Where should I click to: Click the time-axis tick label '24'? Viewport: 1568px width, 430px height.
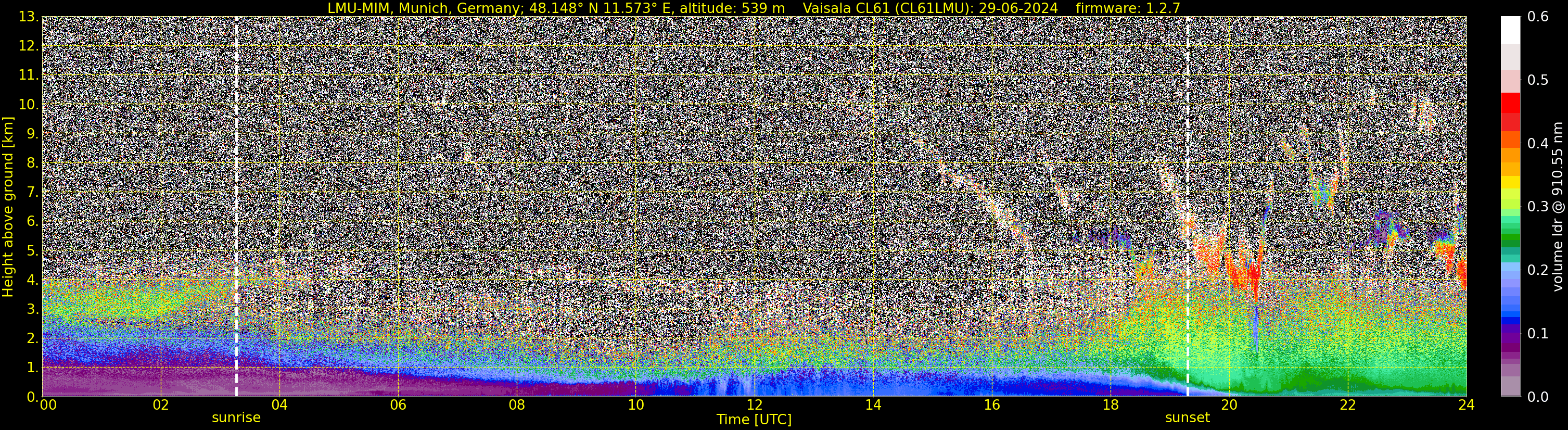point(1467,405)
